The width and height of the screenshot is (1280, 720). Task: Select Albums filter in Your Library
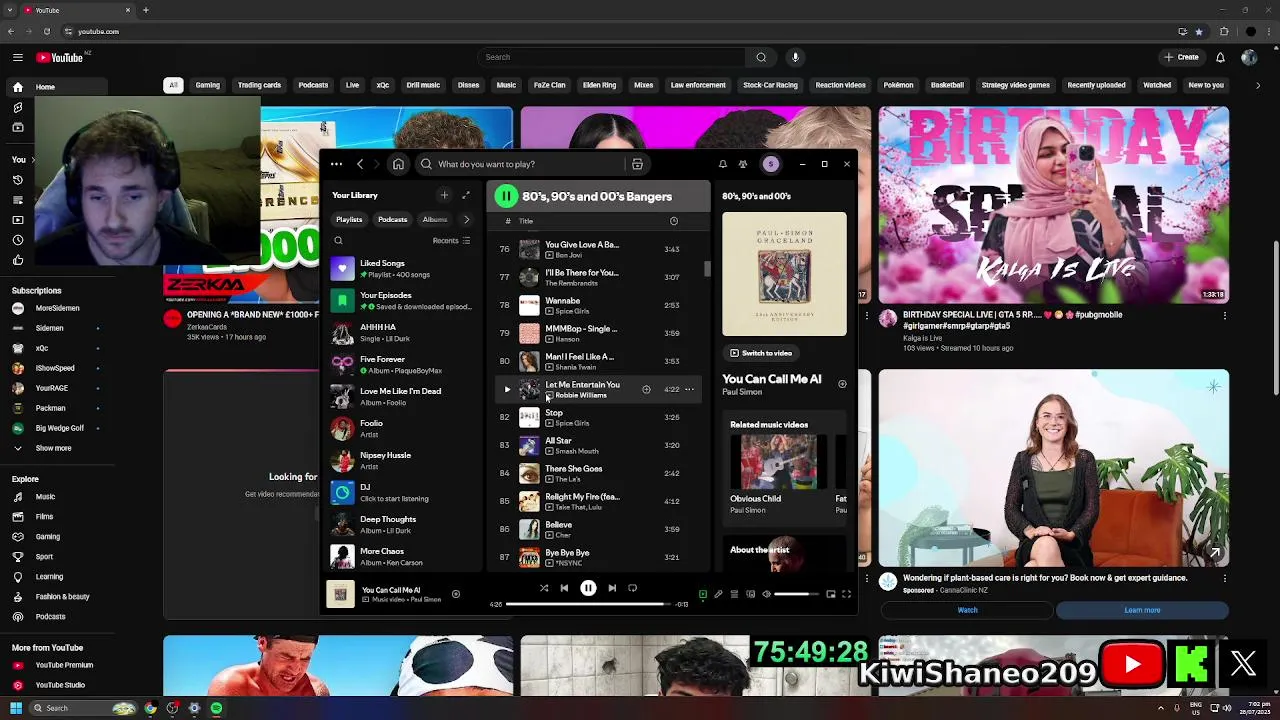435,219
